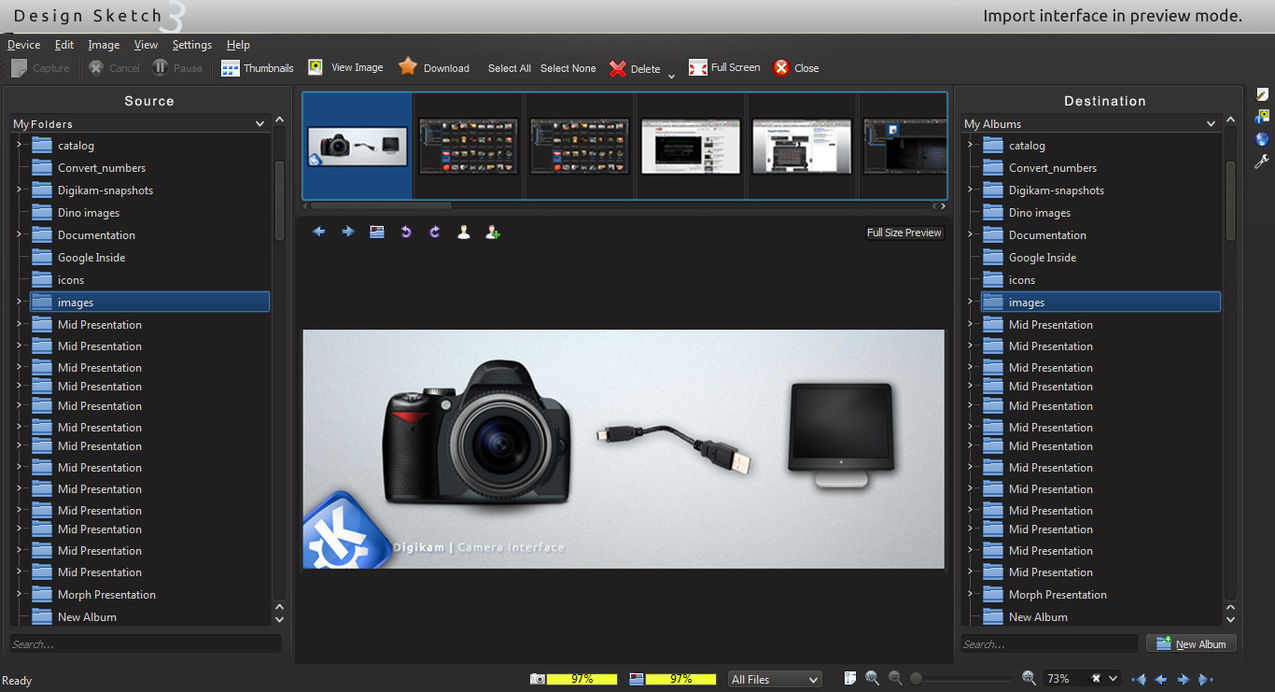Open the Device menu
The image size is (1275, 692).
click(24, 45)
